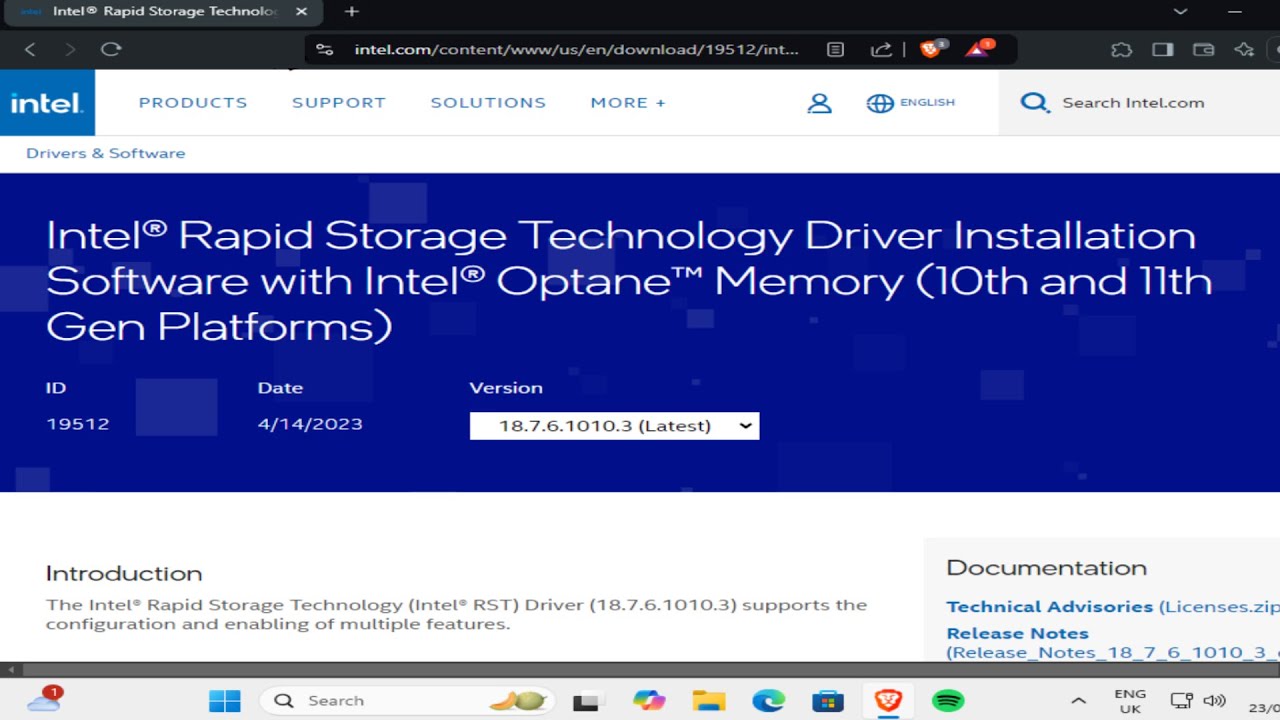Viewport: 1280px width, 720px height.
Task: Click the Documentation heading
Action: pyautogui.click(x=1047, y=568)
